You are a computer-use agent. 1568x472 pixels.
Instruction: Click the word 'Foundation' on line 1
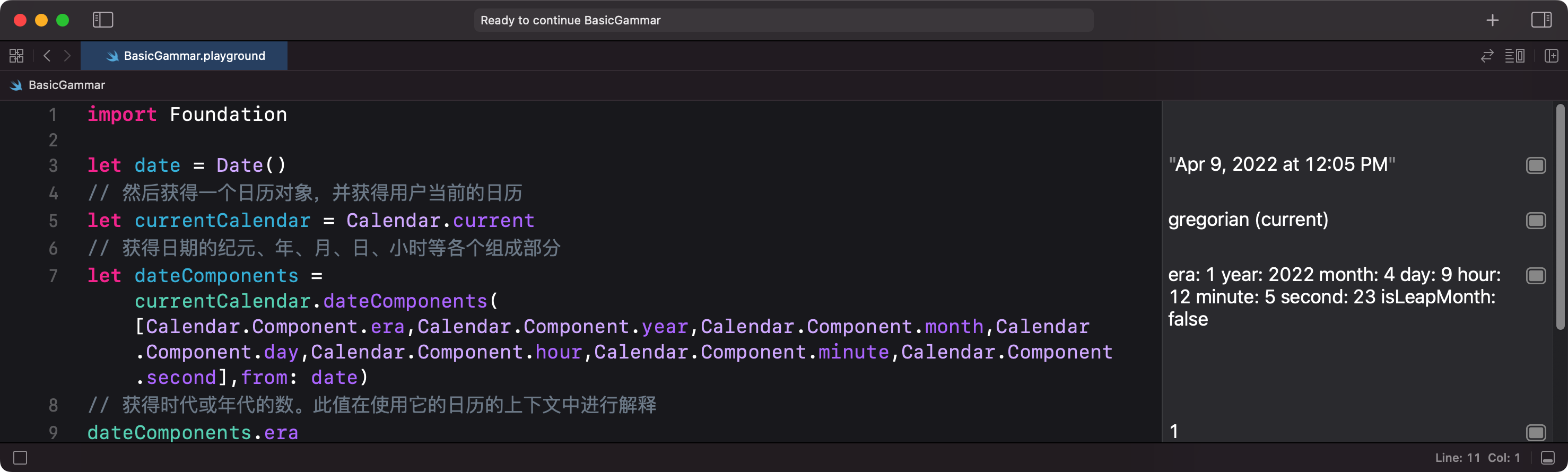(x=228, y=115)
